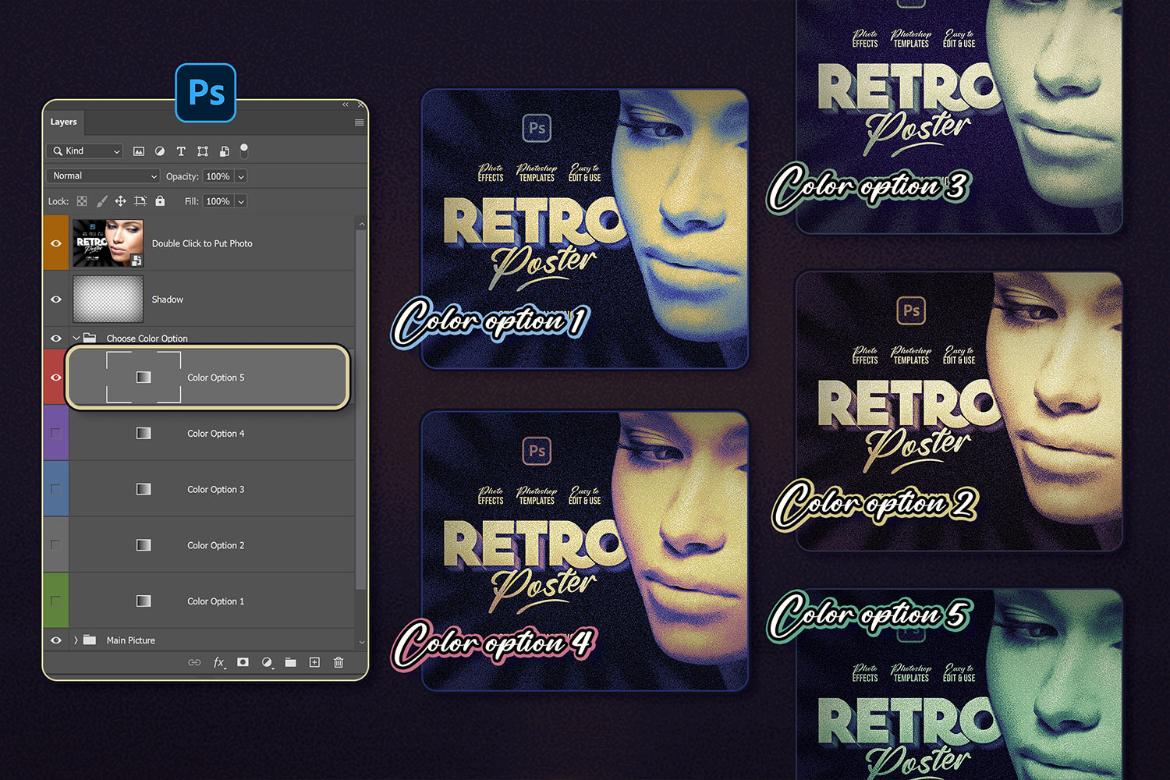The width and height of the screenshot is (1170, 780).
Task: Lock image pixels brush icon
Action: (x=101, y=202)
